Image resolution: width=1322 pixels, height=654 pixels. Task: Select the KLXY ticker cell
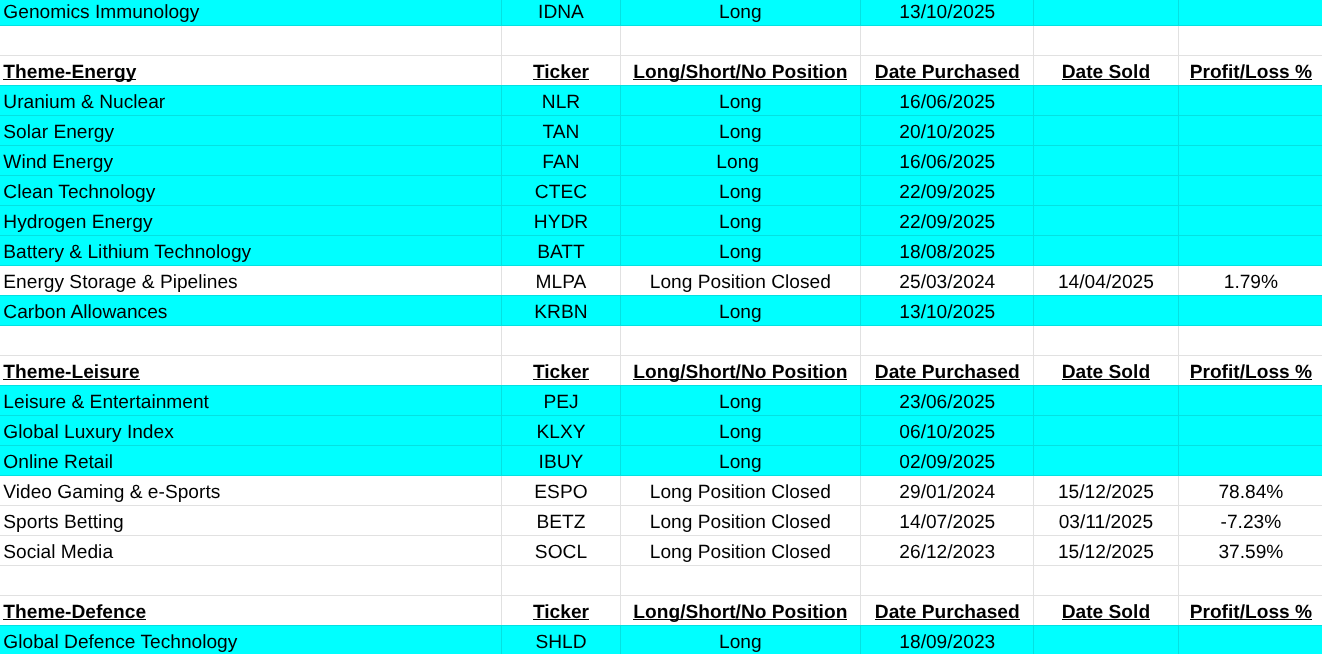560,432
